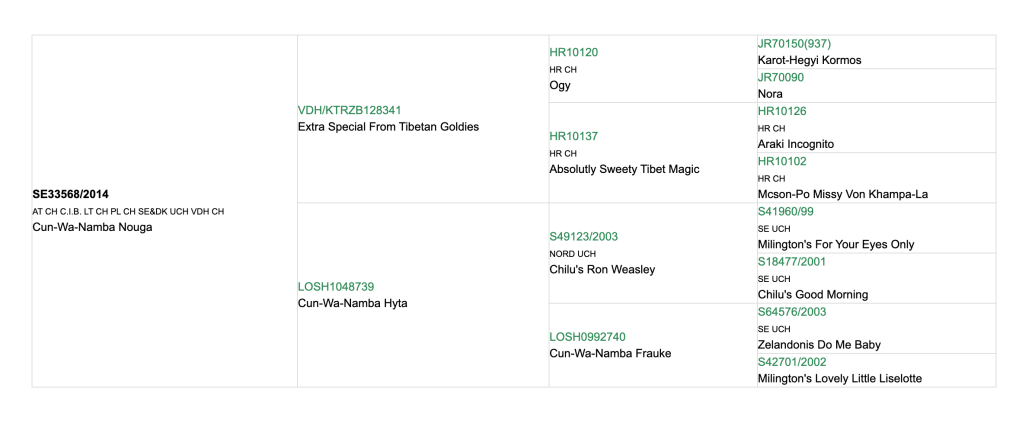Image resolution: width=1022 pixels, height=423 pixels.
Task: Open the S41960/99 pedigree link
Action: point(786,212)
